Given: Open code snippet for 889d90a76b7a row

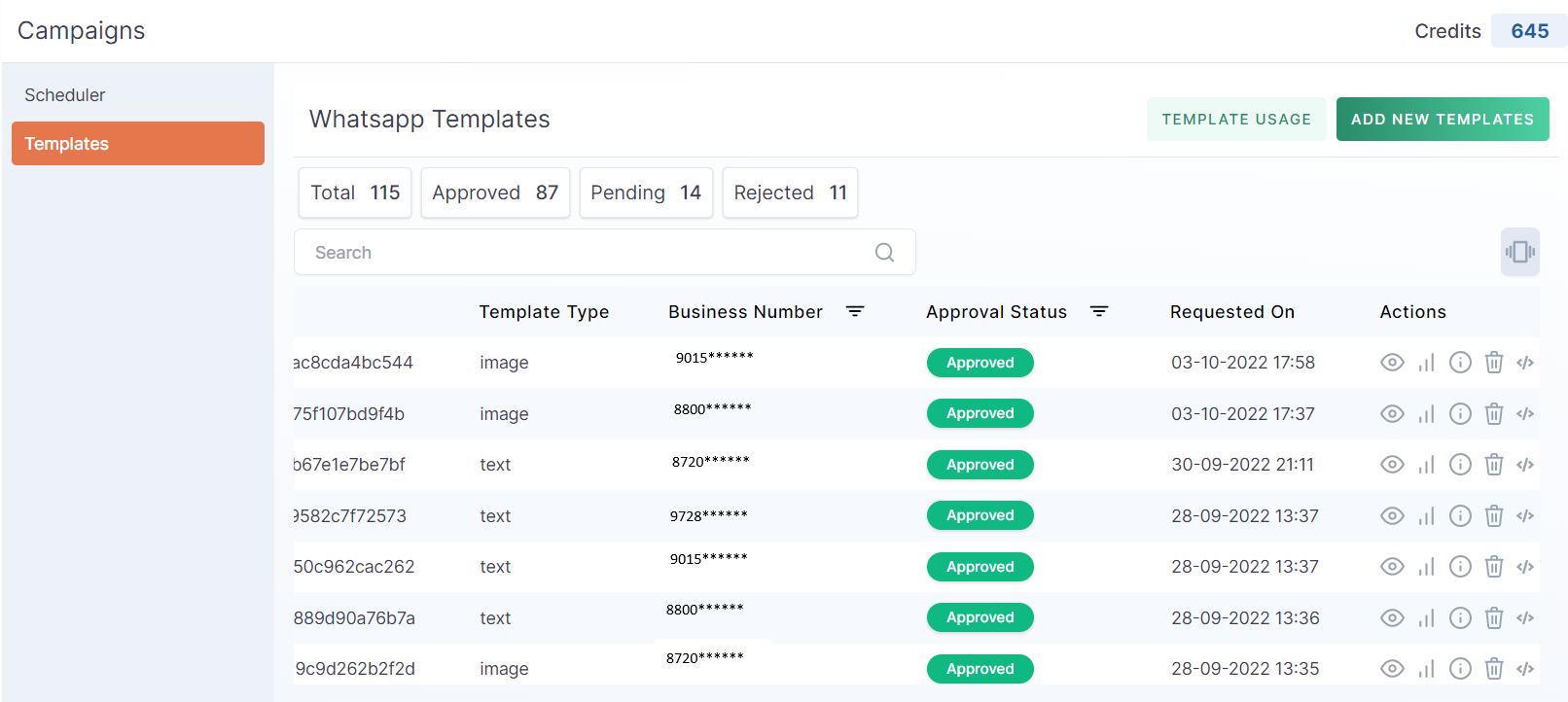Looking at the screenshot, I should click(x=1525, y=617).
